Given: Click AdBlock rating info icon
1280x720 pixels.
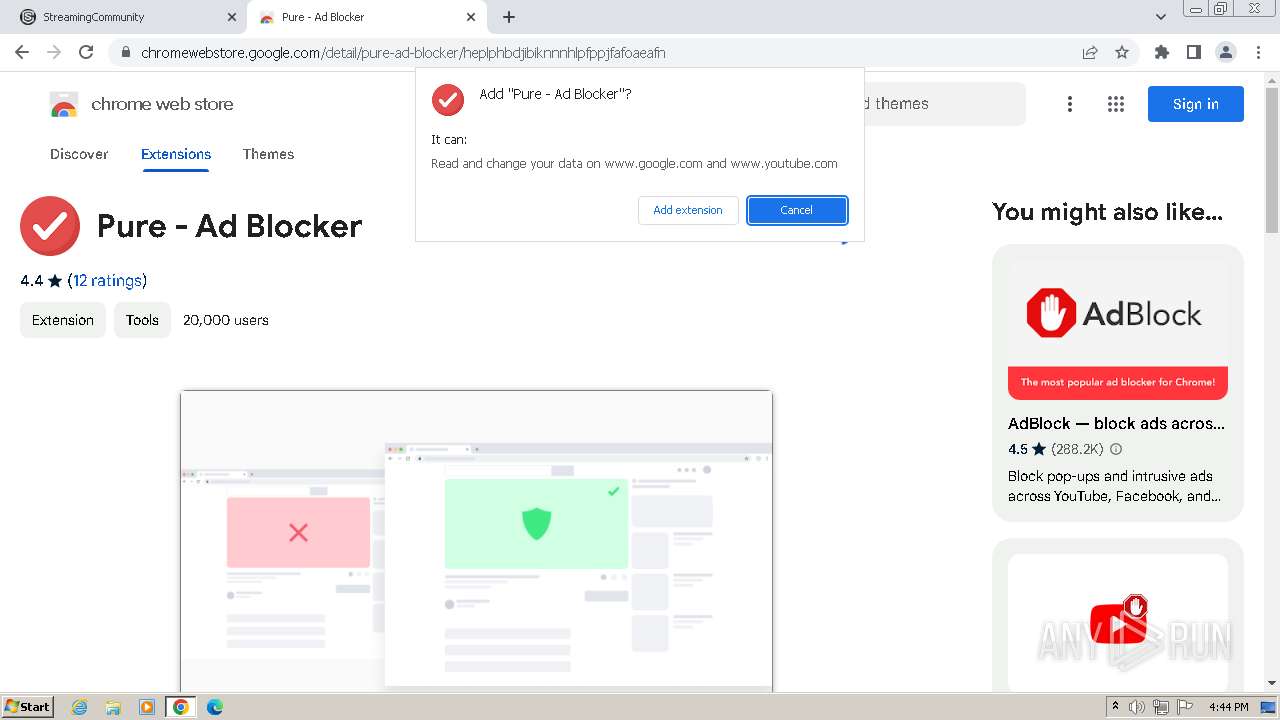Looking at the screenshot, I should pyautogui.click(x=1116, y=449).
